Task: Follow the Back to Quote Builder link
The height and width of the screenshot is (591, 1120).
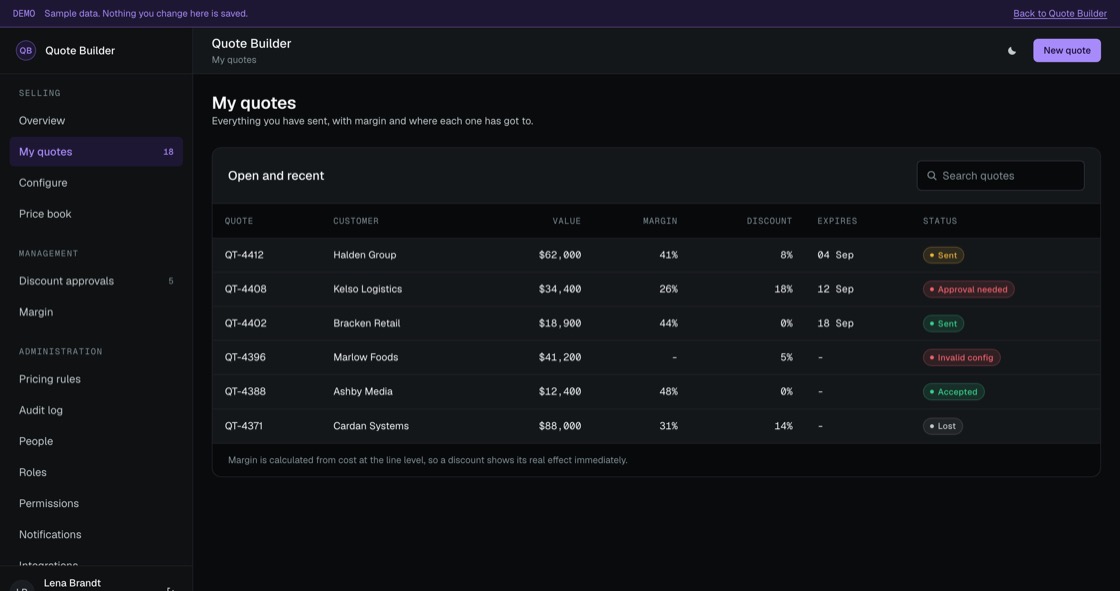Action: 1059,14
